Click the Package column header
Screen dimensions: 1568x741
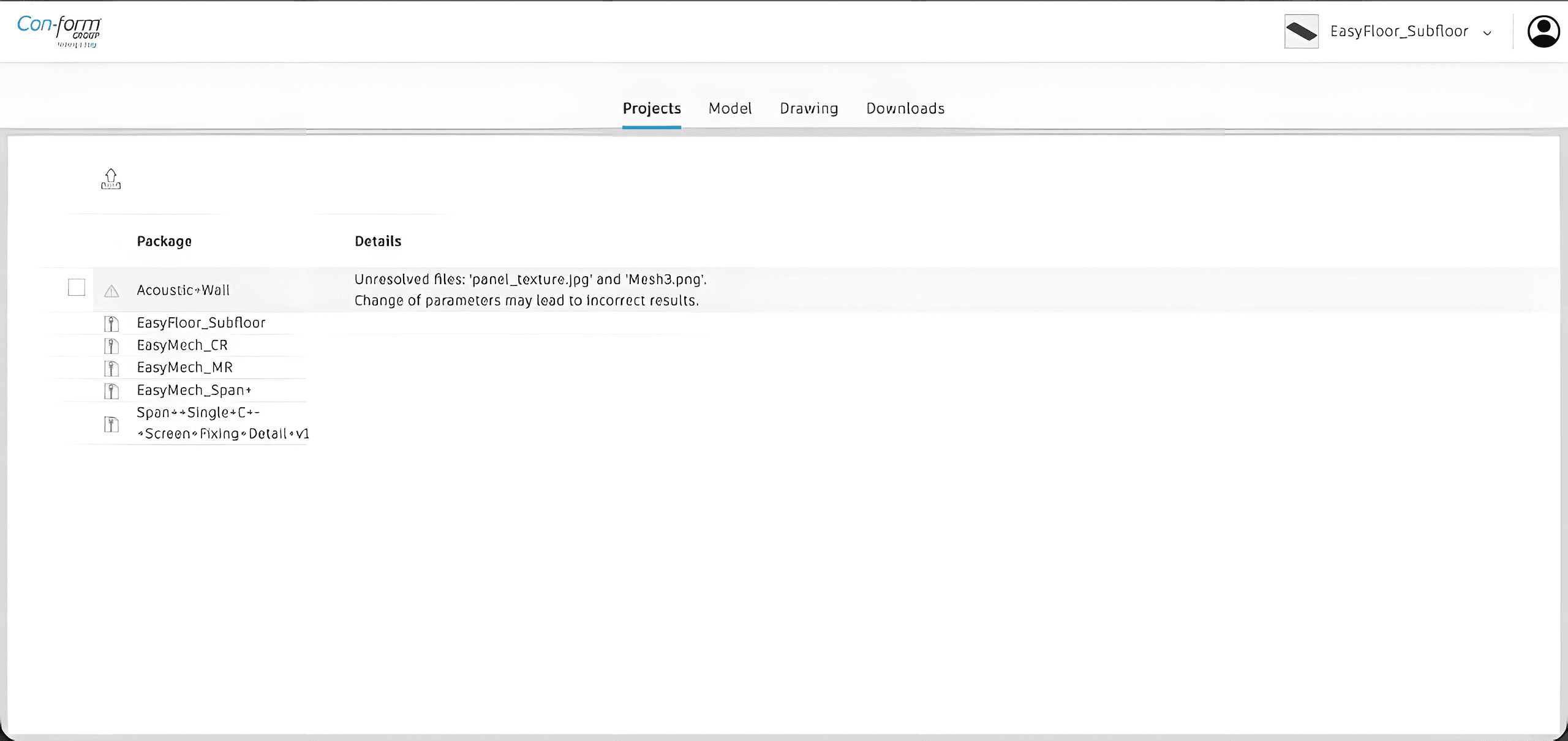164,241
